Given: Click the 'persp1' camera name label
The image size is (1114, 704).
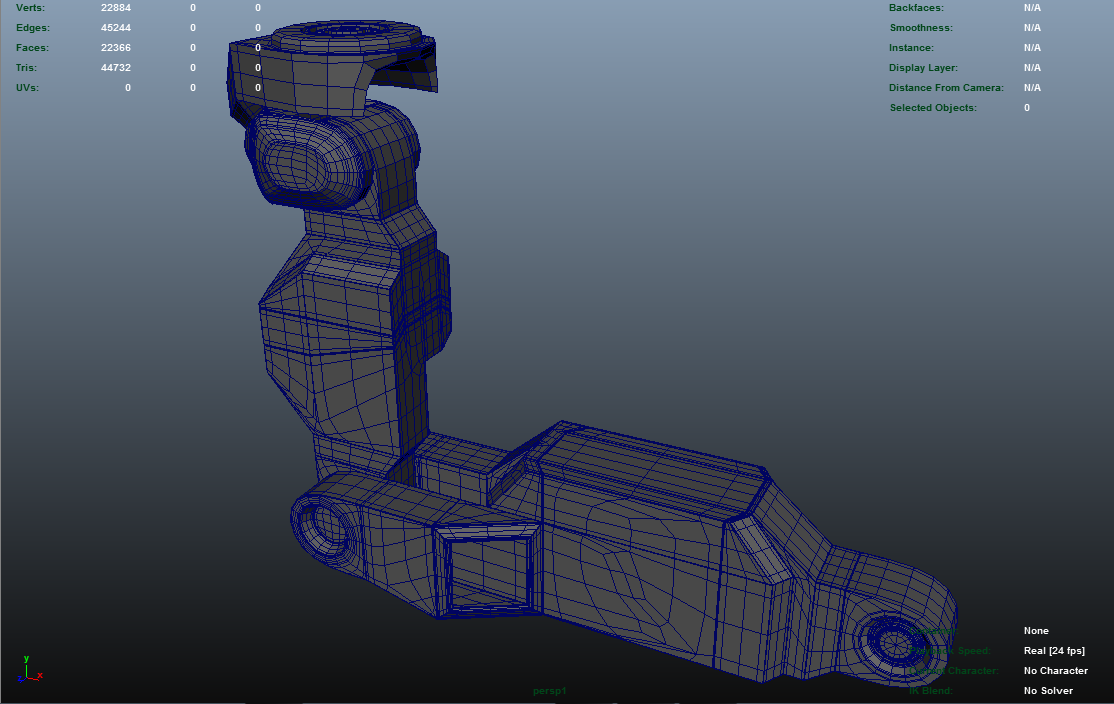Looking at the screenshot, I should coord(550,691).
